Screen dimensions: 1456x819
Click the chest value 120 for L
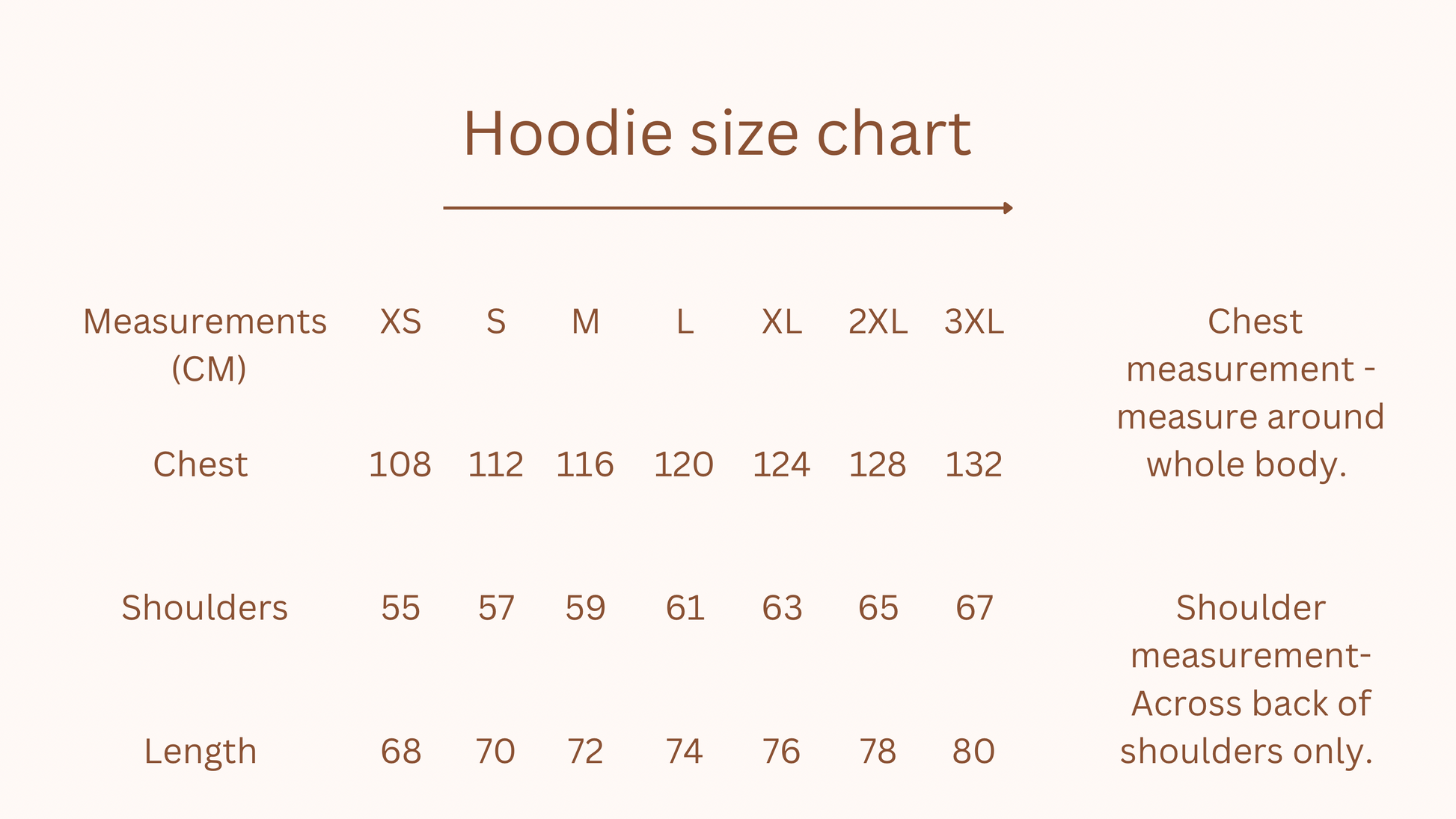tap(683, 464)
